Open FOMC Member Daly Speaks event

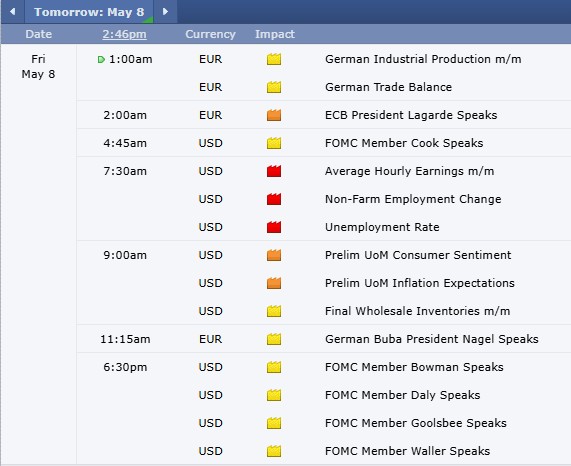tap(403, 396)
